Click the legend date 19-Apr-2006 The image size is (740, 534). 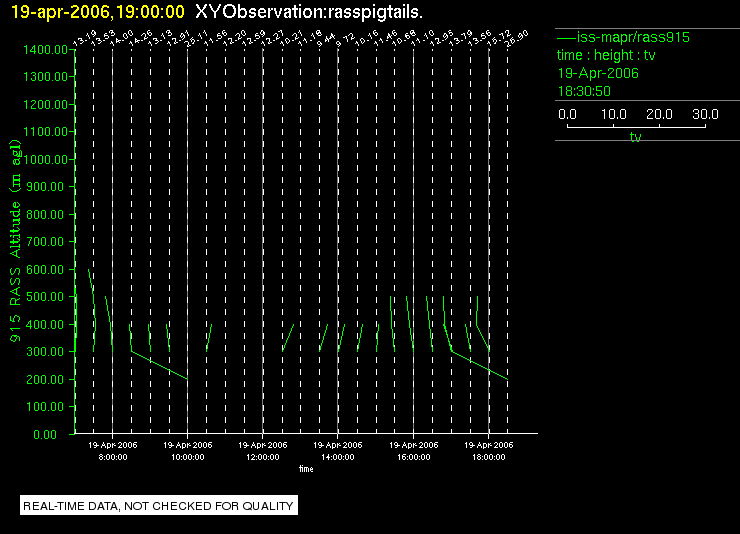point(598,73)
